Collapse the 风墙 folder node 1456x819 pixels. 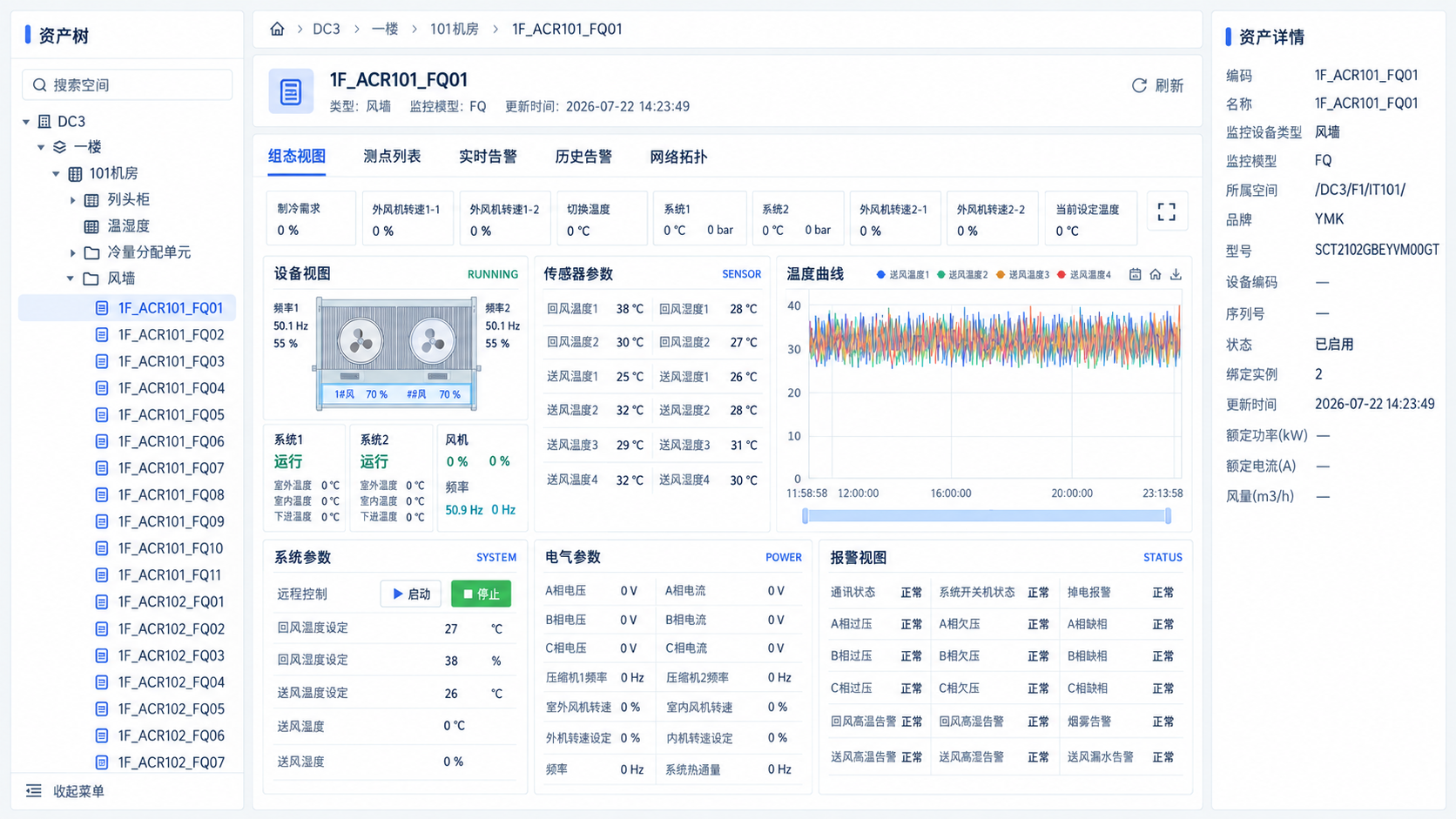[x=71, y=279]
